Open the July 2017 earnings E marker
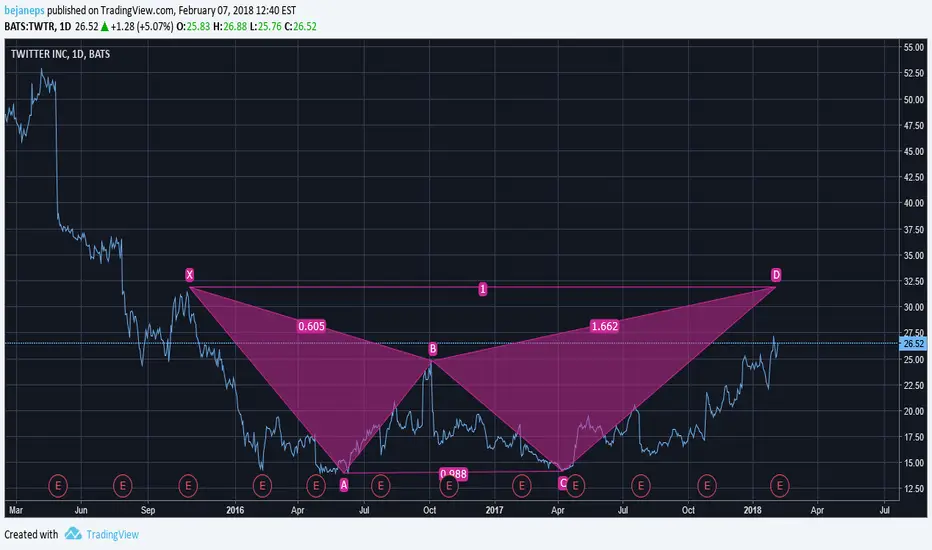 click(641, 486)
